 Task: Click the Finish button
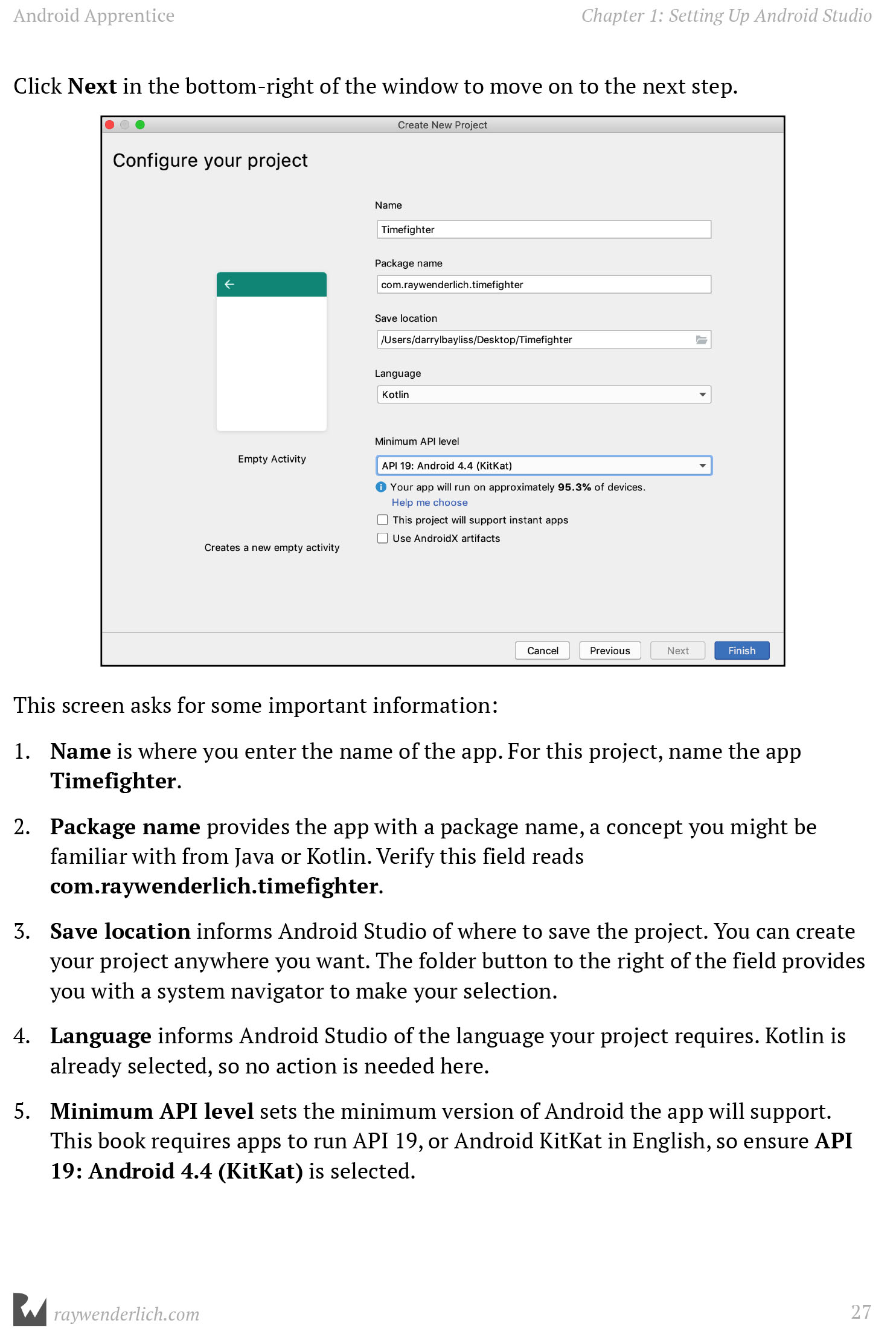(x=741, y=651)
